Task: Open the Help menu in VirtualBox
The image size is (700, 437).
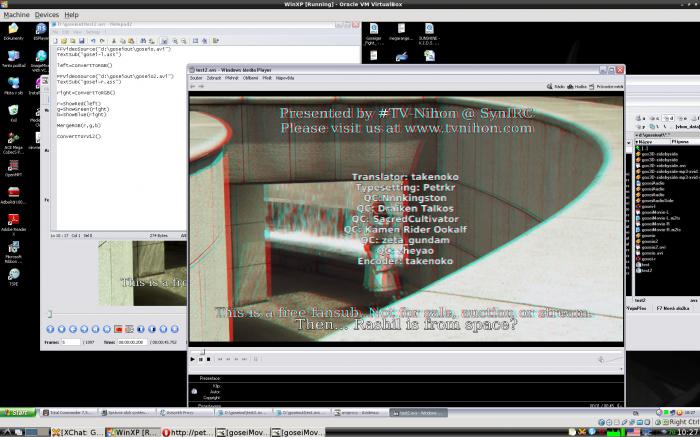Action: pos(71,15)
